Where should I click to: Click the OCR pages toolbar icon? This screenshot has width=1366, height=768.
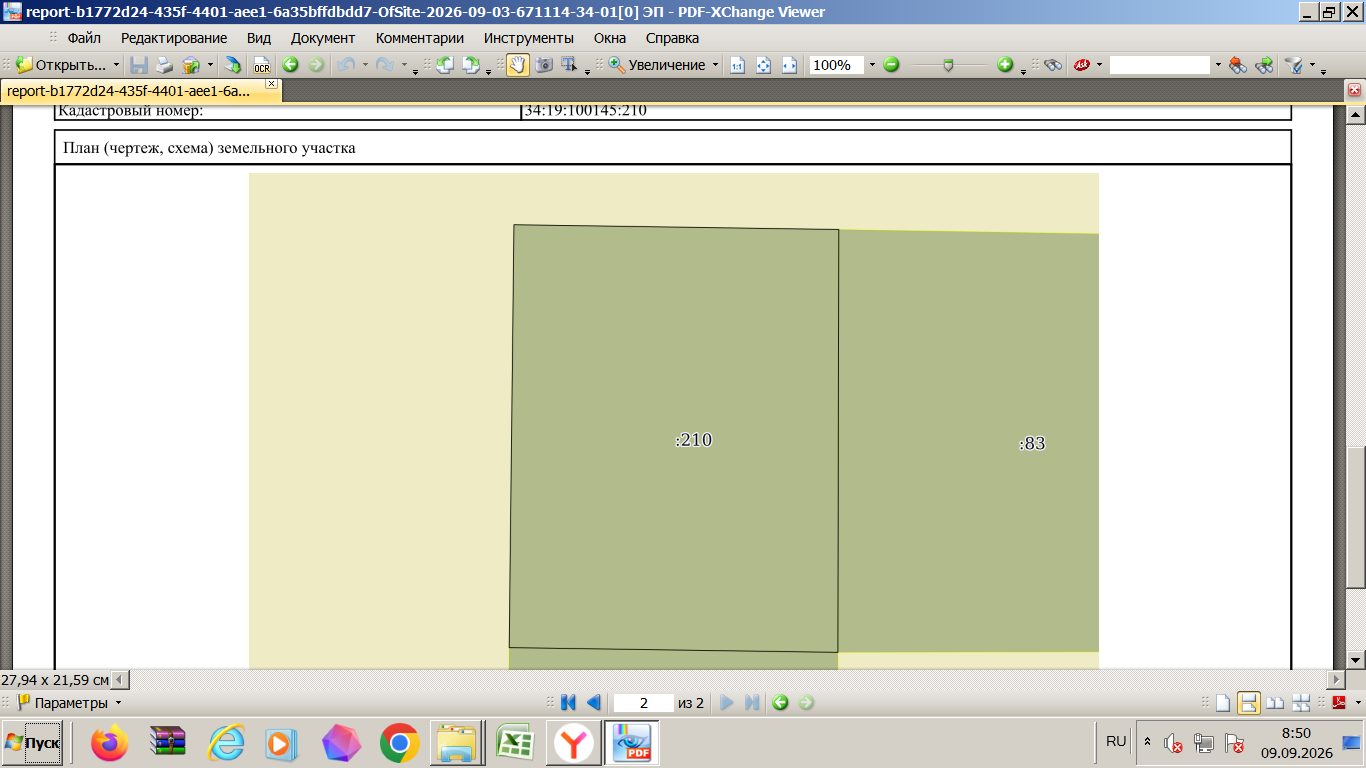pyautogui.click(x=262, y=65)
